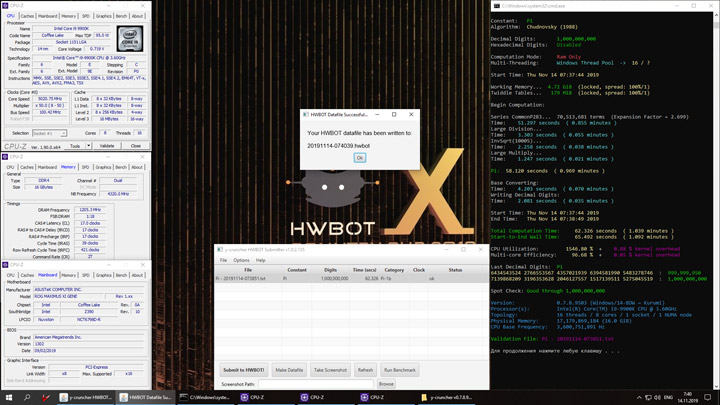The height and width of the screenshot is (405, 720).
Task: Open the Windows Start menu
Action: pos(8,398)
